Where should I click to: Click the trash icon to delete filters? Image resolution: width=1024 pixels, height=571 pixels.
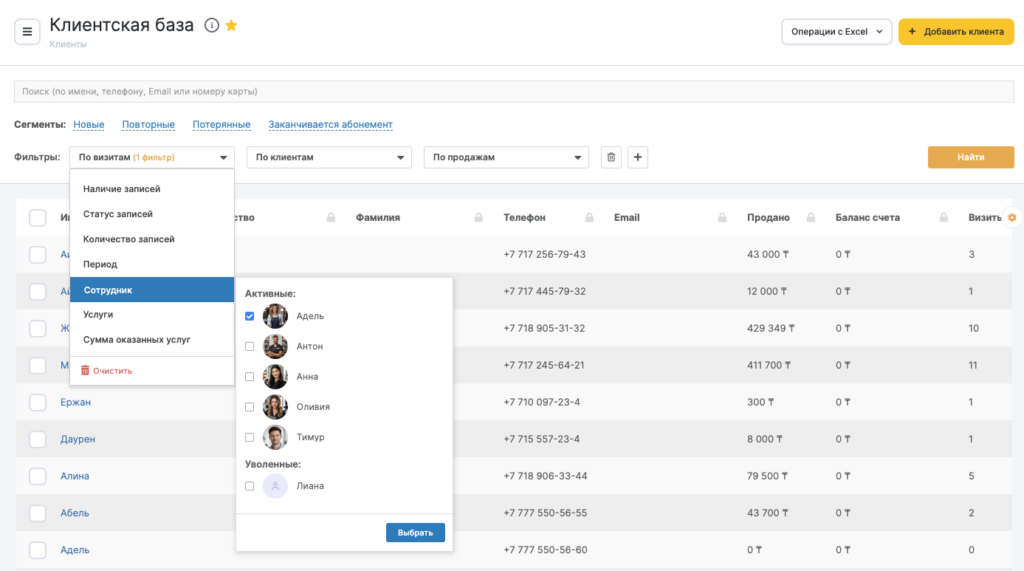click(612, 157)
